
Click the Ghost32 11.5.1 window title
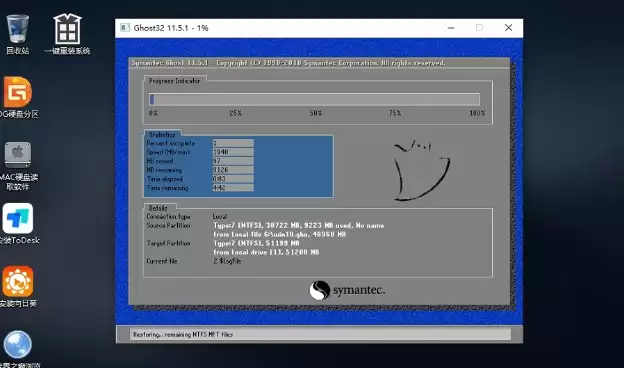[171, 28]
